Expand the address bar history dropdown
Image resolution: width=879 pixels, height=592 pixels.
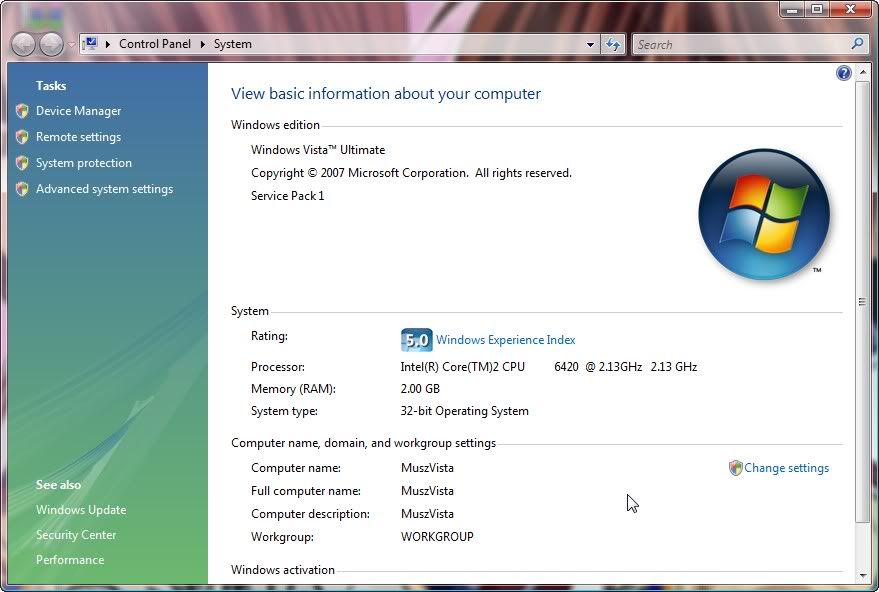coord(590,44)
